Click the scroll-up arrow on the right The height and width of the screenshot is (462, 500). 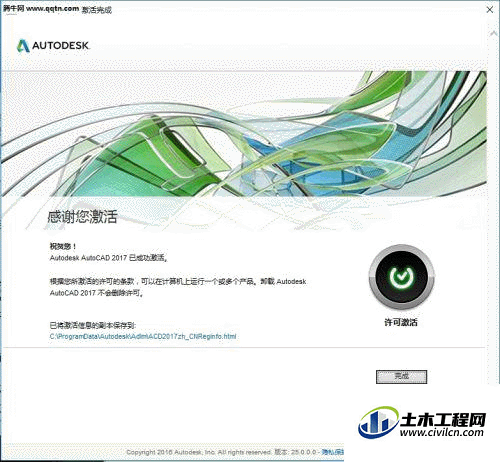tap(493, 33)
